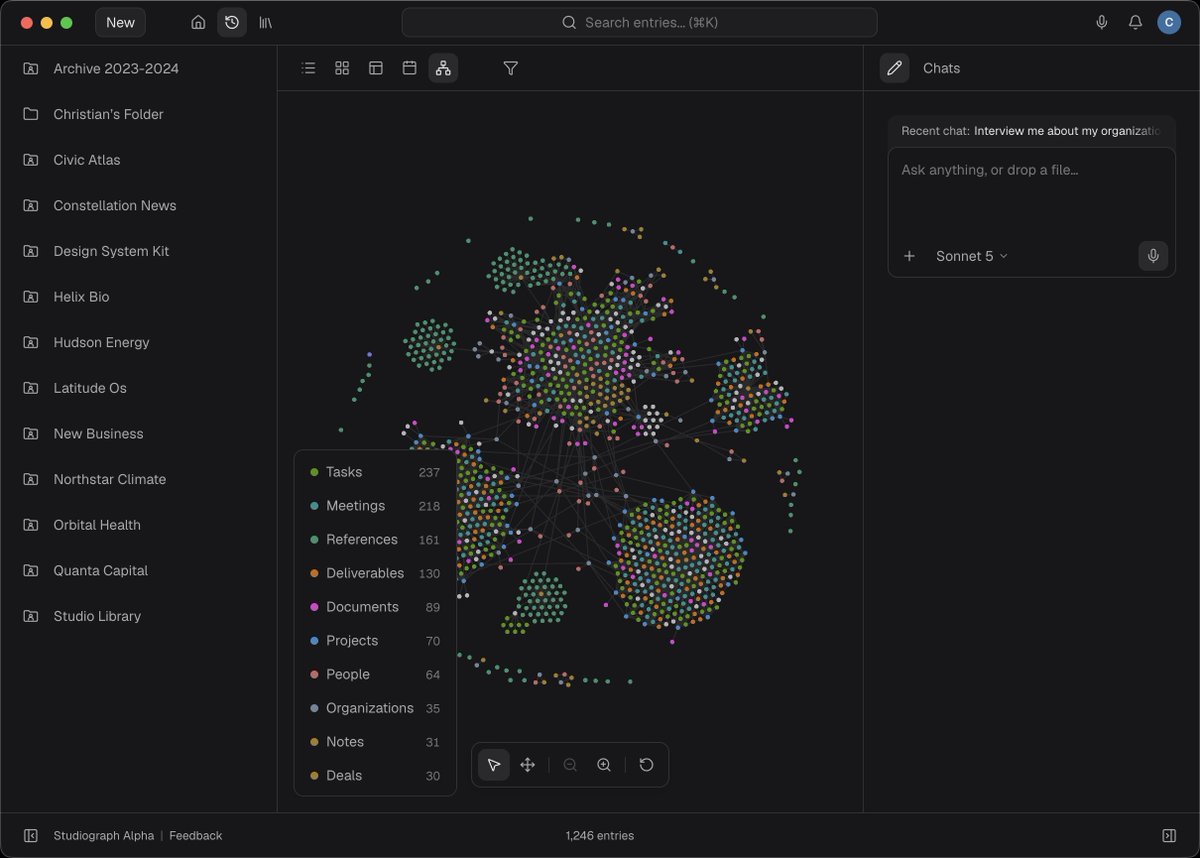The image size is (1200, 858).
Task: Click the Home icon in top bar
Action: point(198,22)
